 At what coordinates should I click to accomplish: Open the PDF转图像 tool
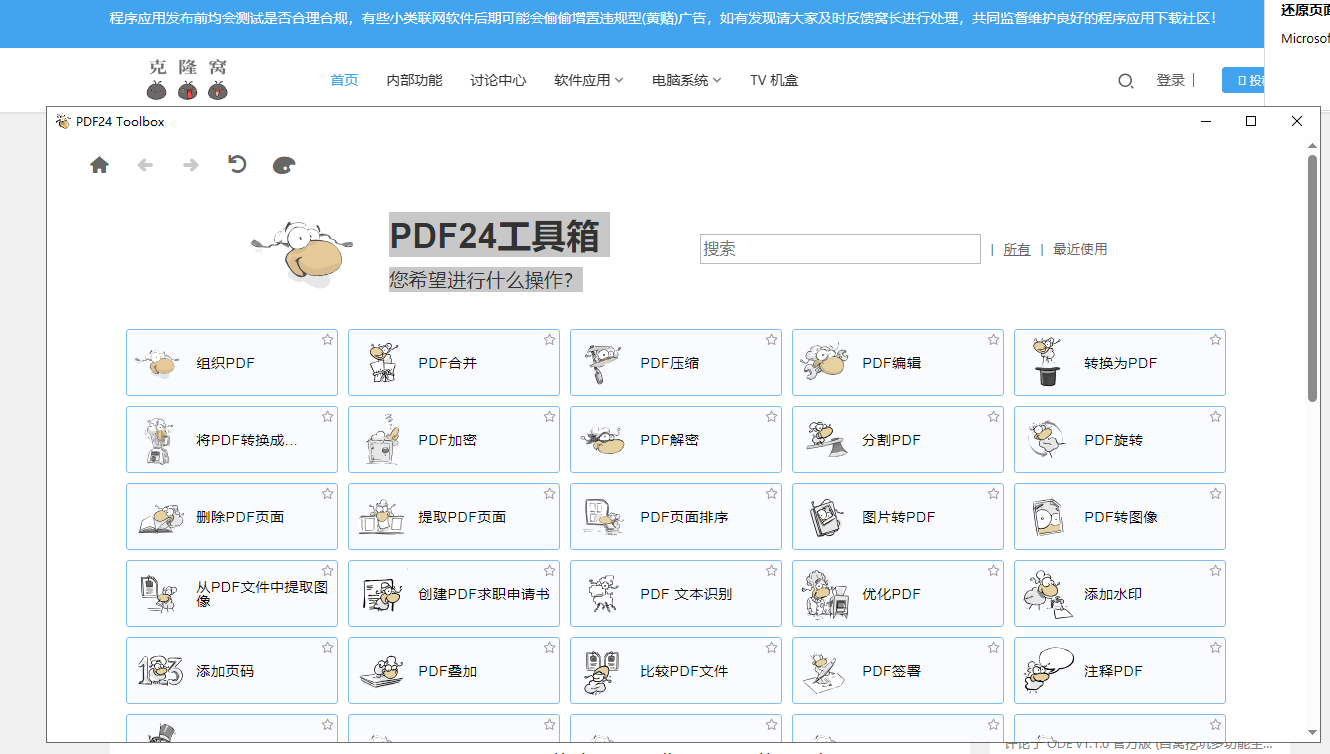pos(1120,517)
